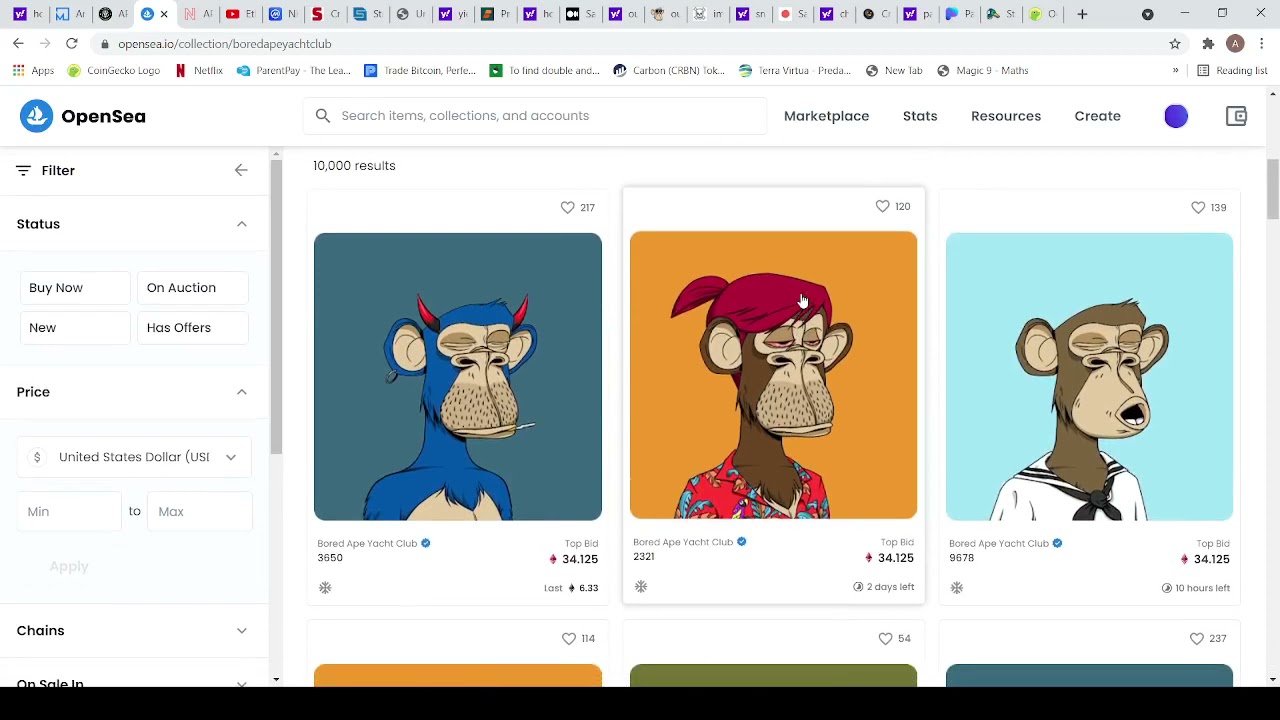Open new browser tab
1280x720 pixels.
click(x=1082, y=14)
